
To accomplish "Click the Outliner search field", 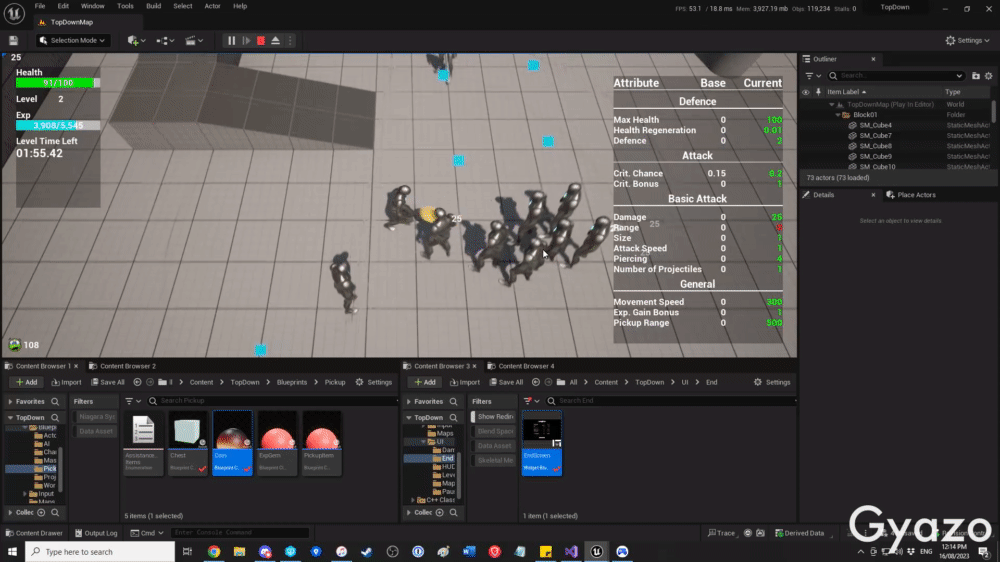I will 900,75.
